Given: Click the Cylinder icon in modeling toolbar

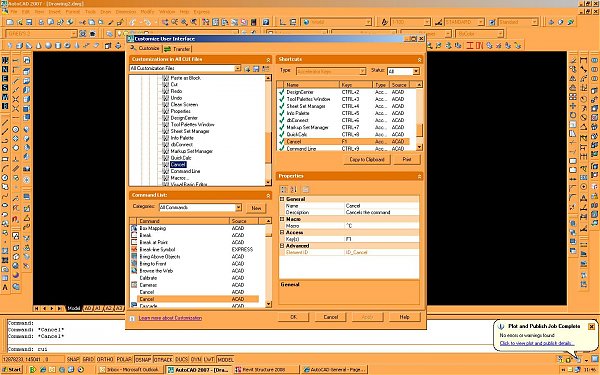Looking at the screenshot, I should (58, 46).
